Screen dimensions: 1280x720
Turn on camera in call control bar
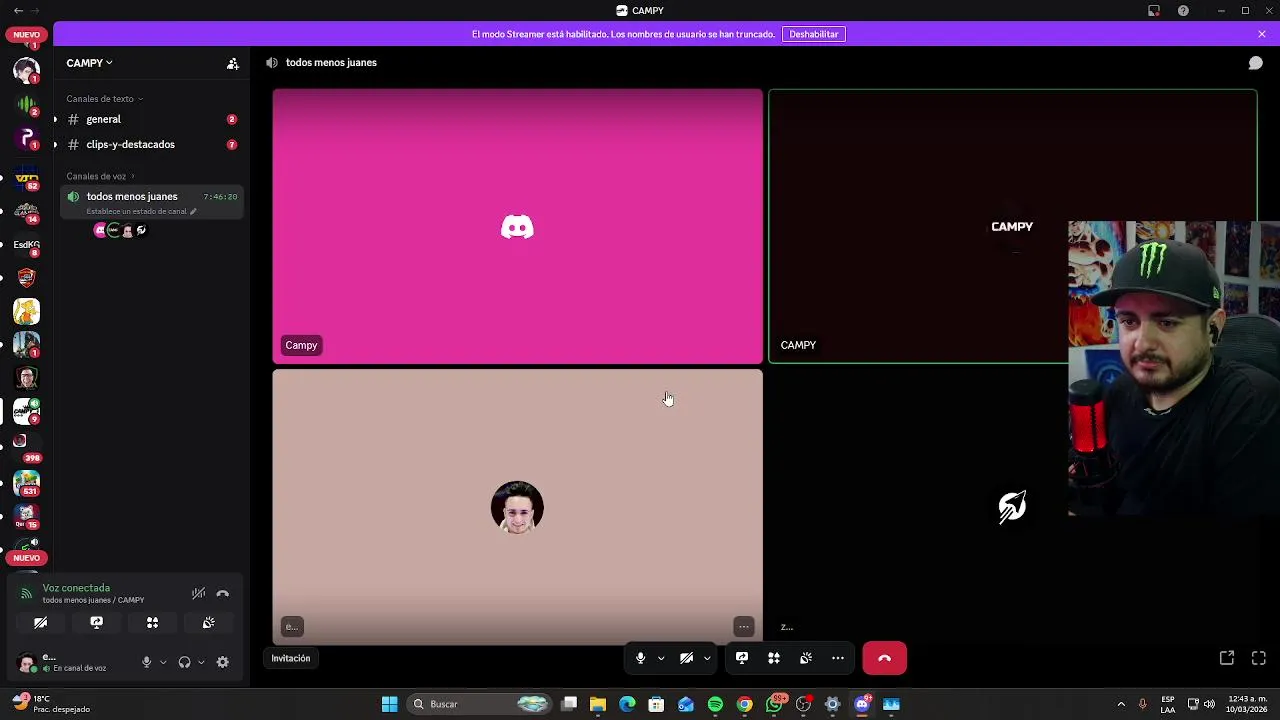pyautogui.click(x=686, y=658)
